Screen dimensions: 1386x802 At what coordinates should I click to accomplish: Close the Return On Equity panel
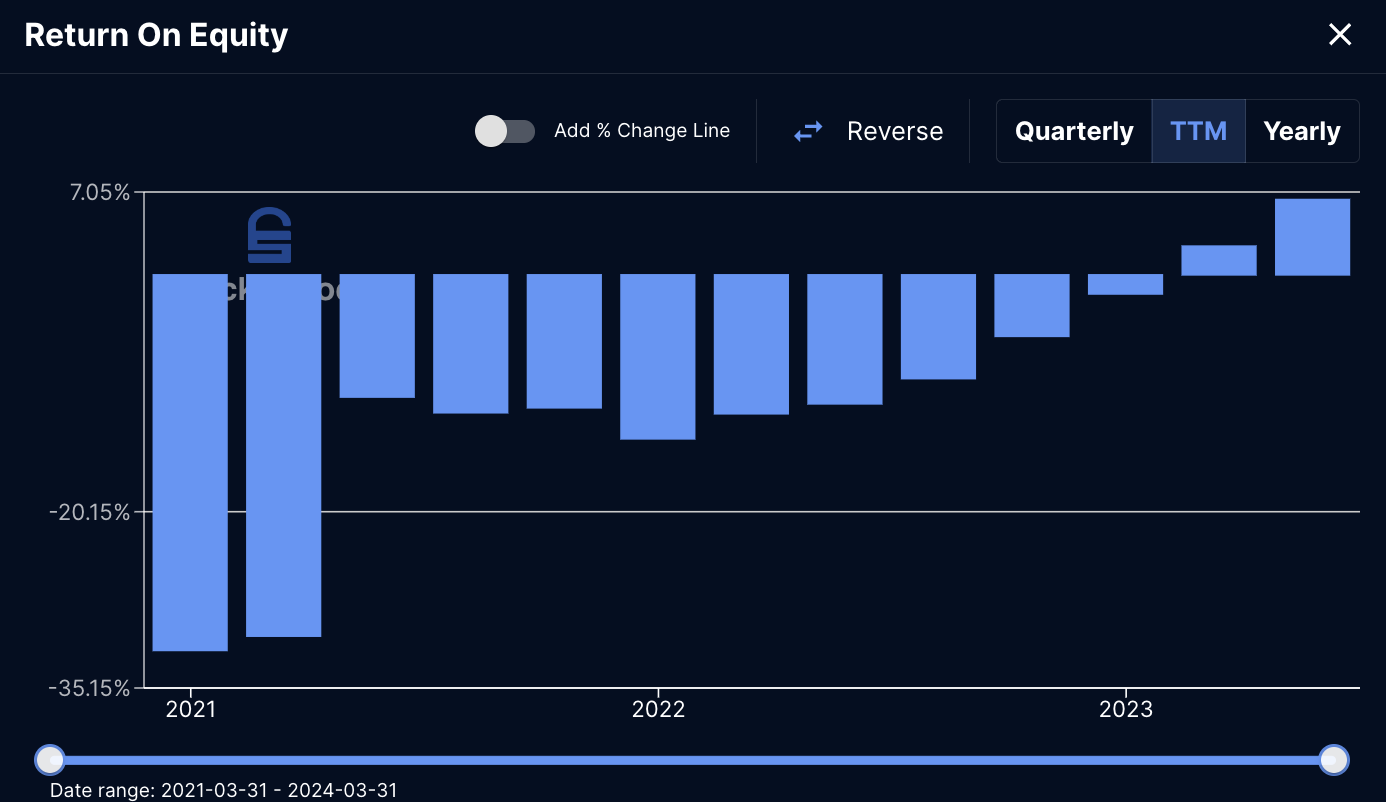pyautogui.click(x=1339, y=35)
